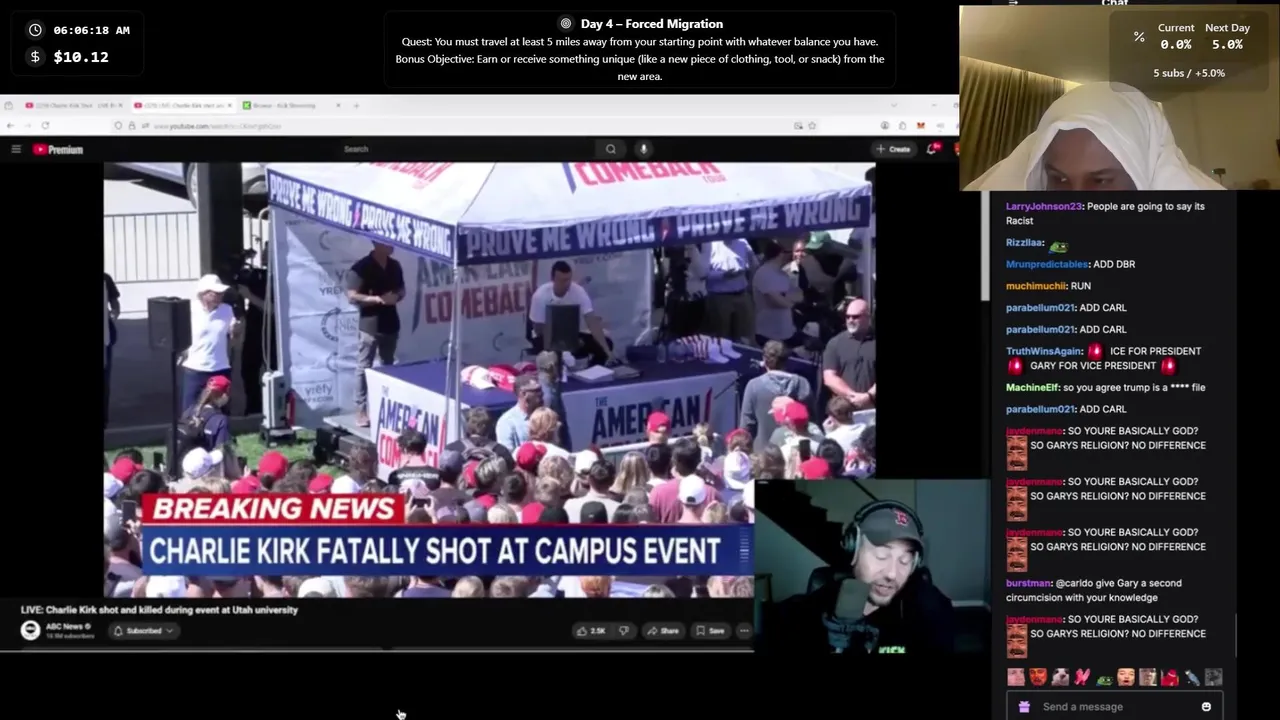Focus the YouTube Search field
The height and width of the screenshot is (720, 1280).
pyautogui.click(x=465, y=149)
